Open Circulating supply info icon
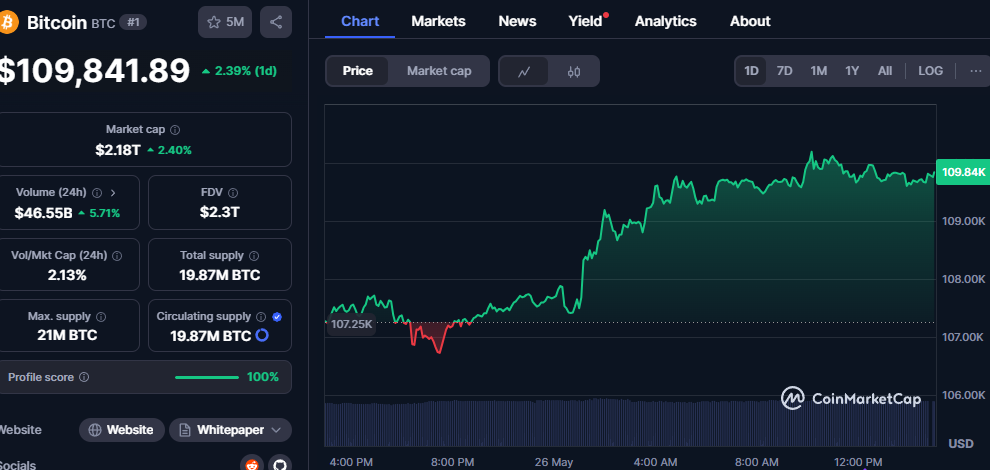This screenshot has width=990, height=470. (x=261, y=316)
